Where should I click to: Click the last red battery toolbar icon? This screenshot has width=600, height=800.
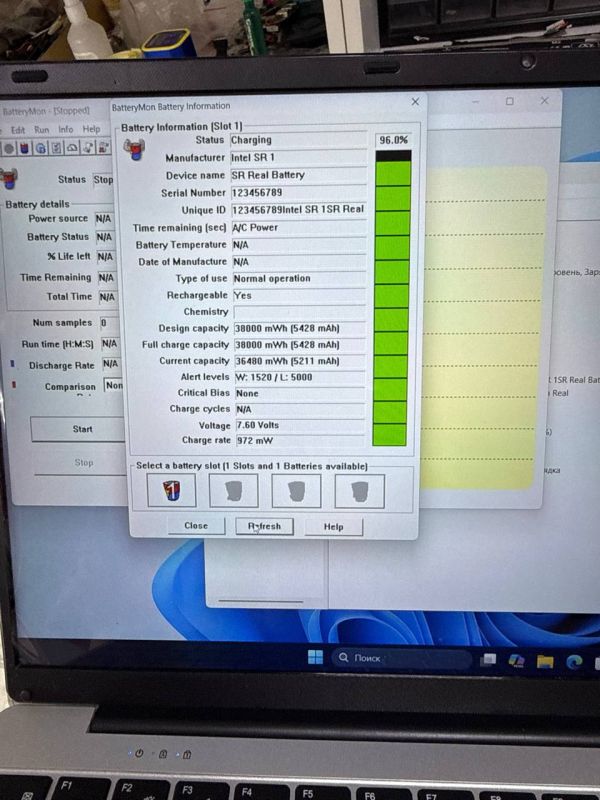[x=104, y=147]
